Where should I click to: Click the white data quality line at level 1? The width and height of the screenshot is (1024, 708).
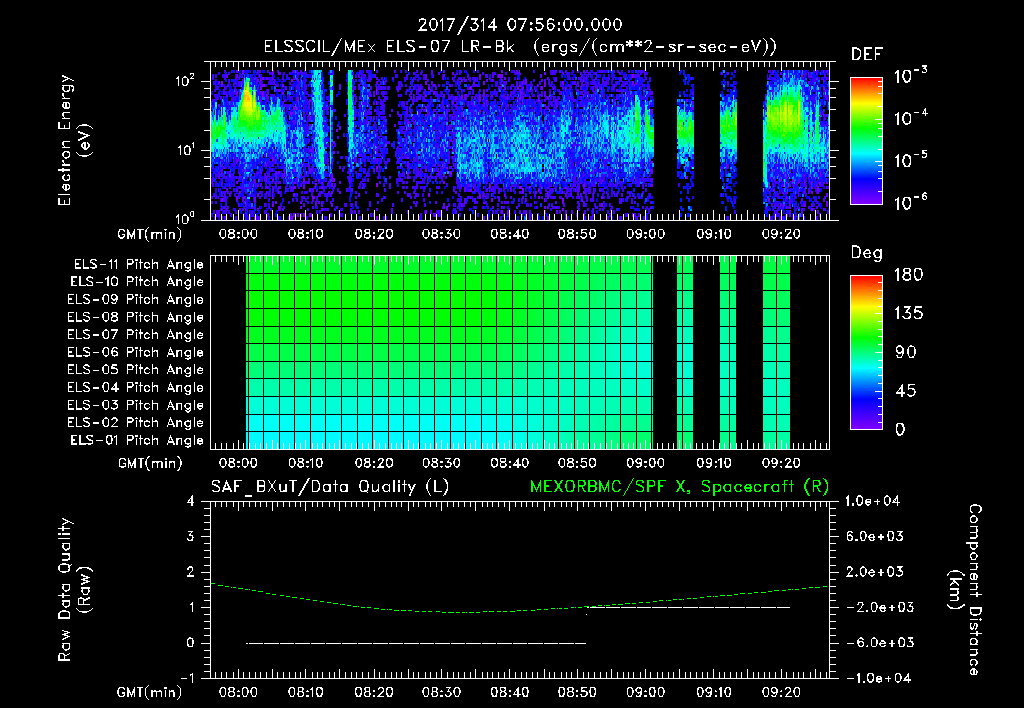pos(688,607)
